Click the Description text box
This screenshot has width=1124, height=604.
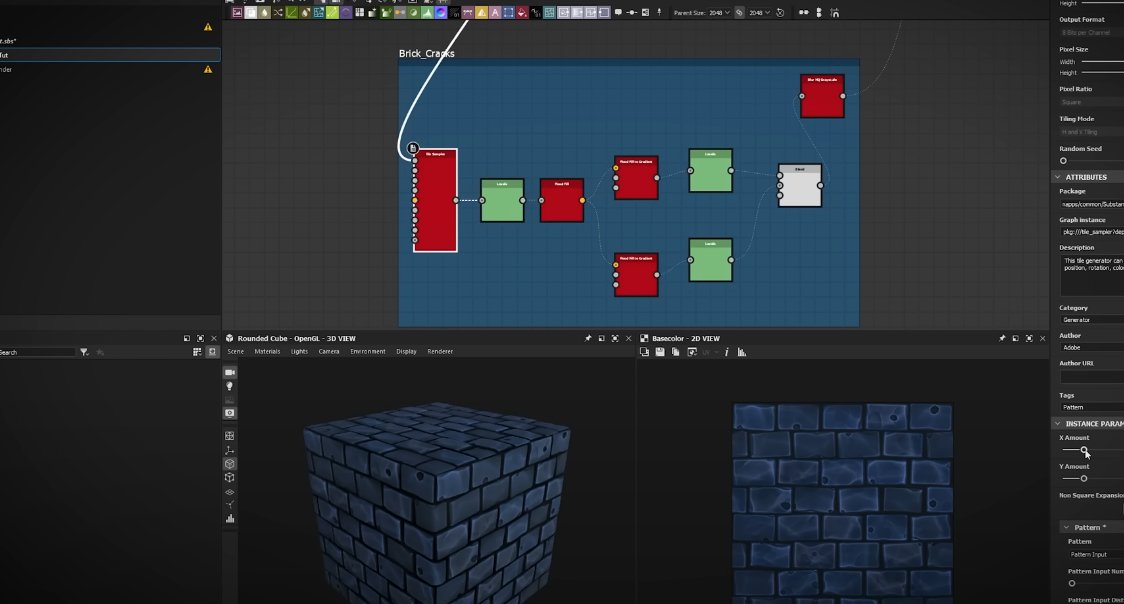1092,274
